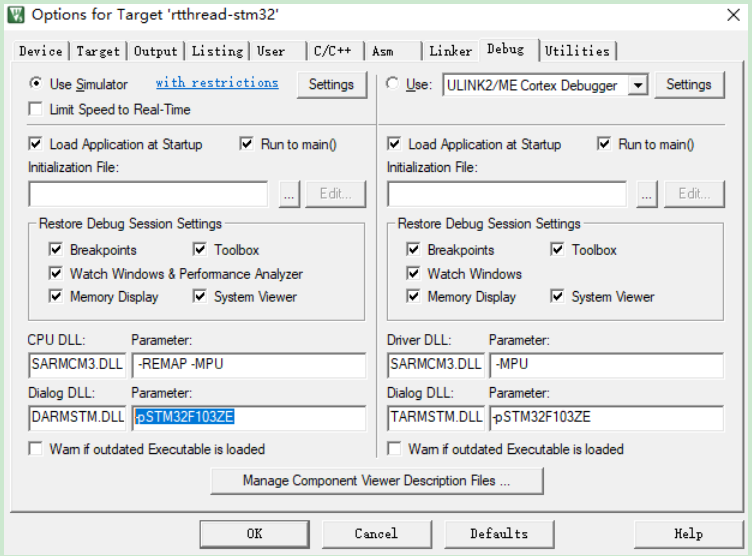Open Manage Component Viewer Description Files
This screenshot has width=752, height=556.
(377, 481)
